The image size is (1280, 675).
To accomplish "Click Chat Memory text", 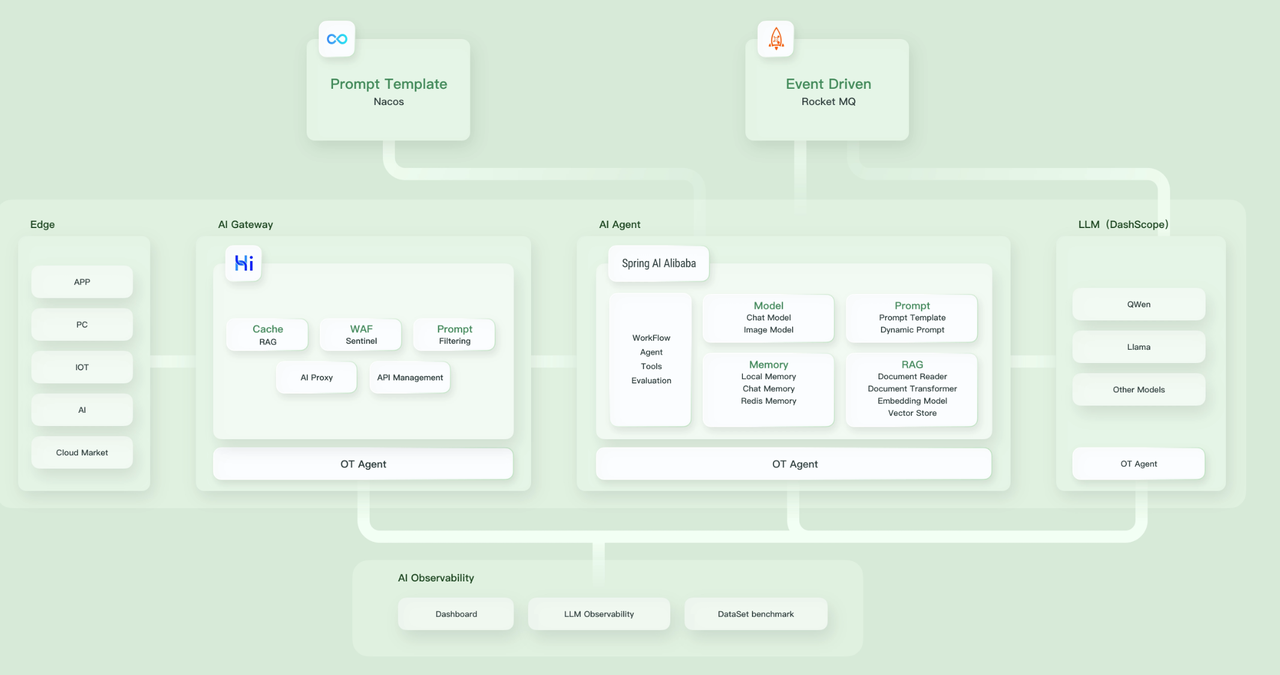I will tap(768, 389).
